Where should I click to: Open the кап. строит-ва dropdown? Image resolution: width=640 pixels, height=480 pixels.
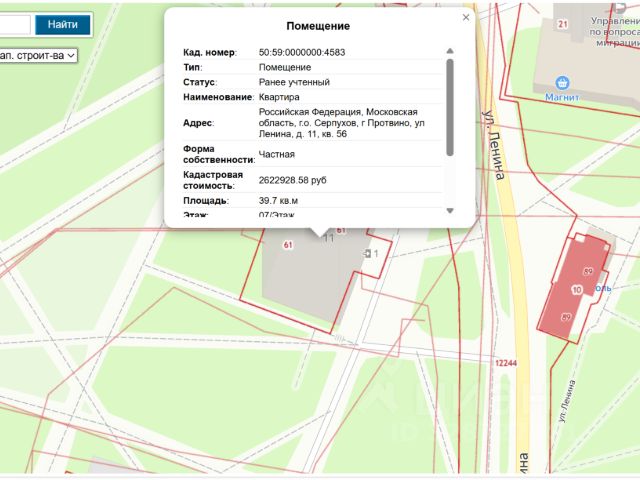coord(38,56)
